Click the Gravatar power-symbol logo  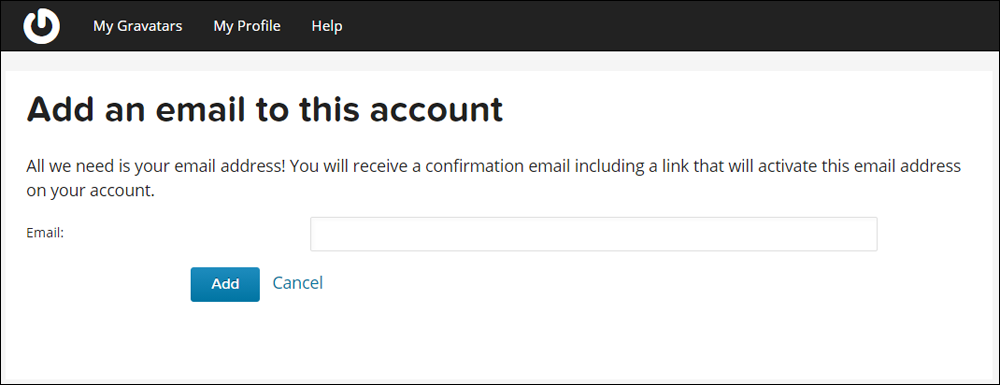(41, 26)
